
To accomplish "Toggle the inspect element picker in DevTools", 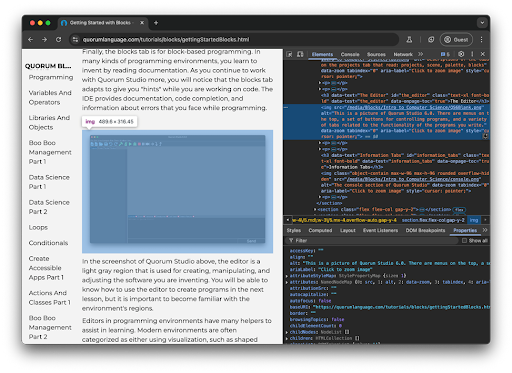I will point(289,54).
